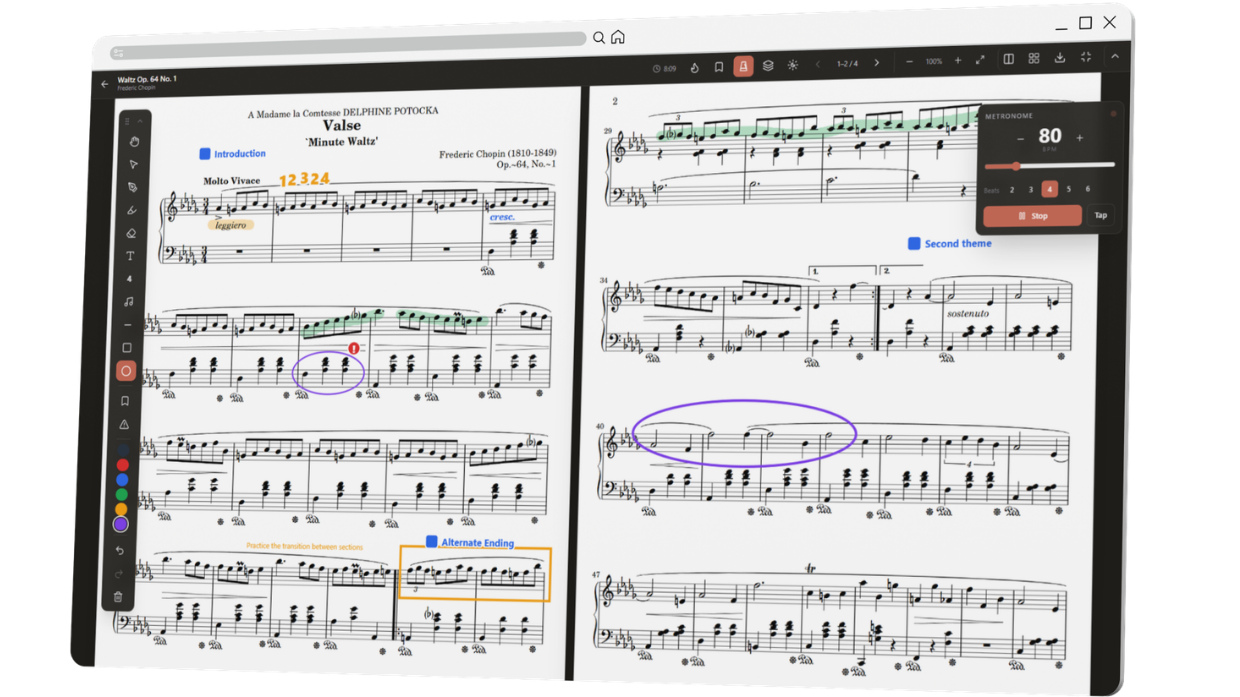Select the fingering number tool
Viewport: 1240px width, 697px height.
[x=129, y=279]
